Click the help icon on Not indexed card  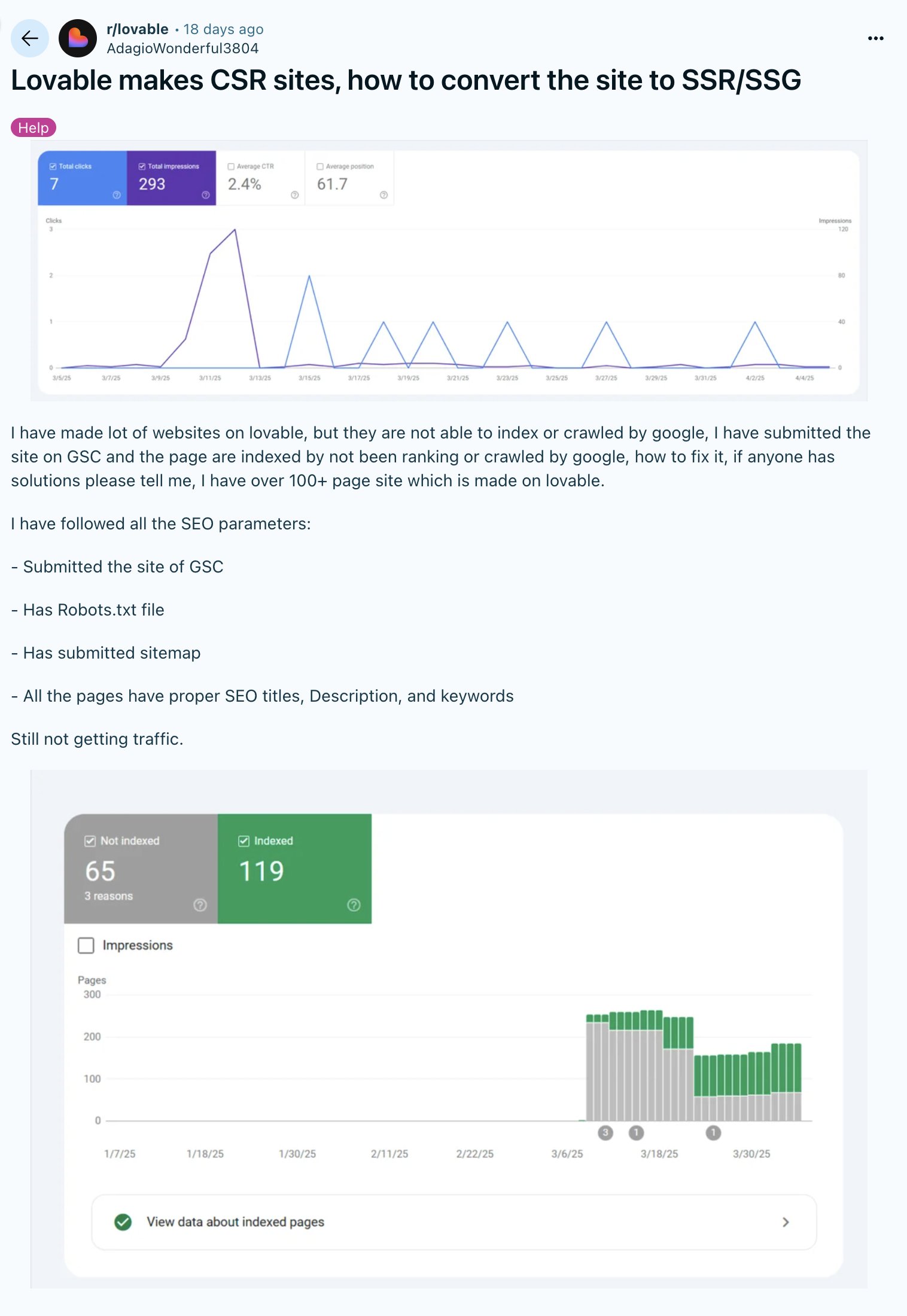pyautogui.click(x=200, y=905)
